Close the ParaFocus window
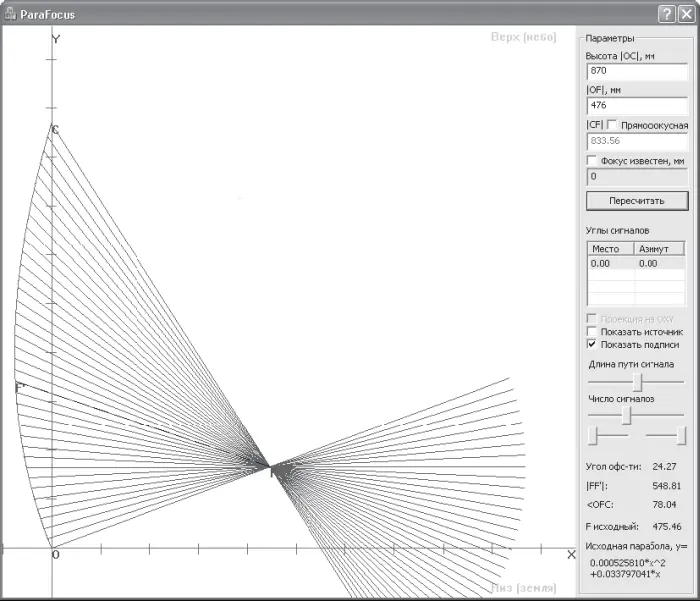Viewport: 700px width, 601px height. pyautogui.click(x=686, y=14)
